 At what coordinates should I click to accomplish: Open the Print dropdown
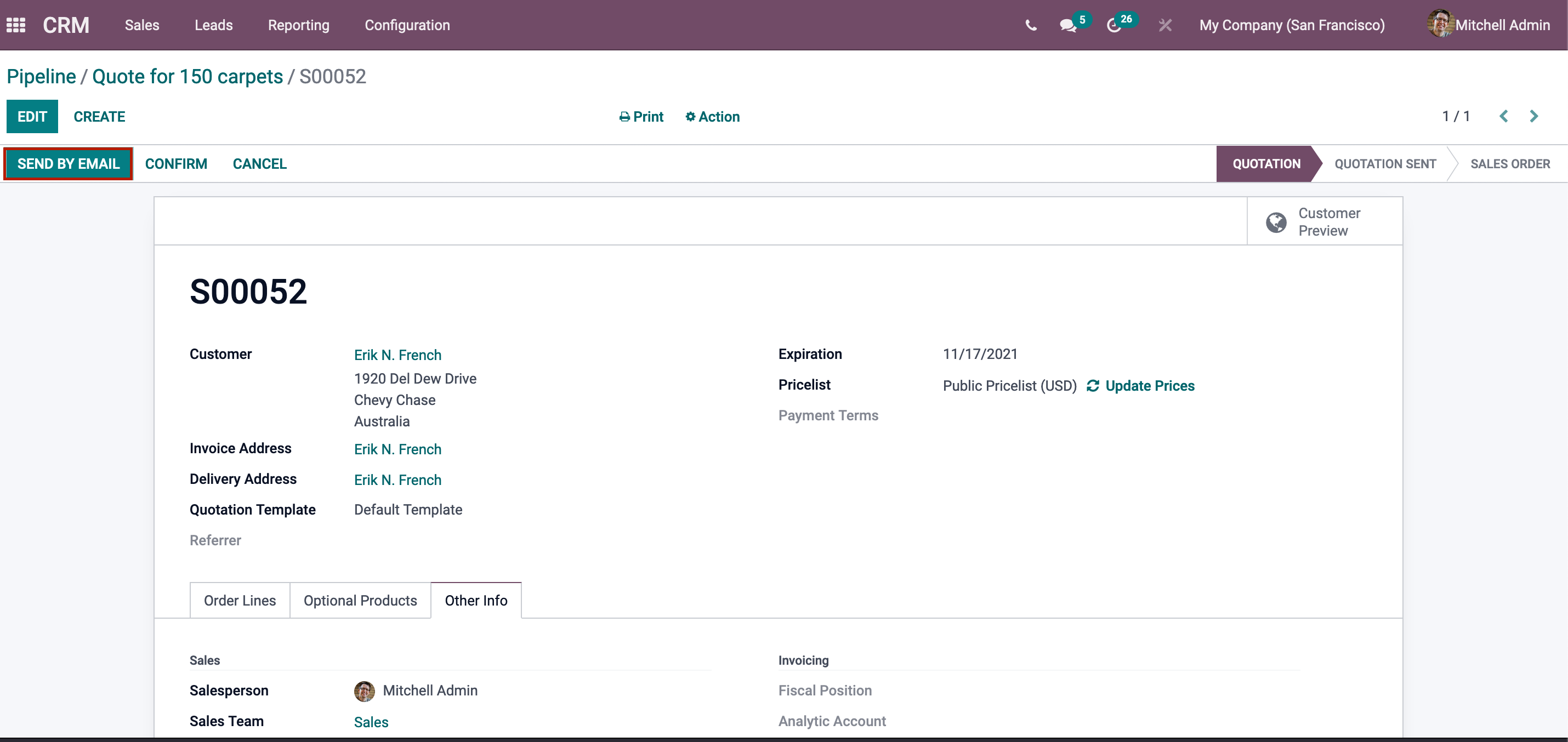641,117
